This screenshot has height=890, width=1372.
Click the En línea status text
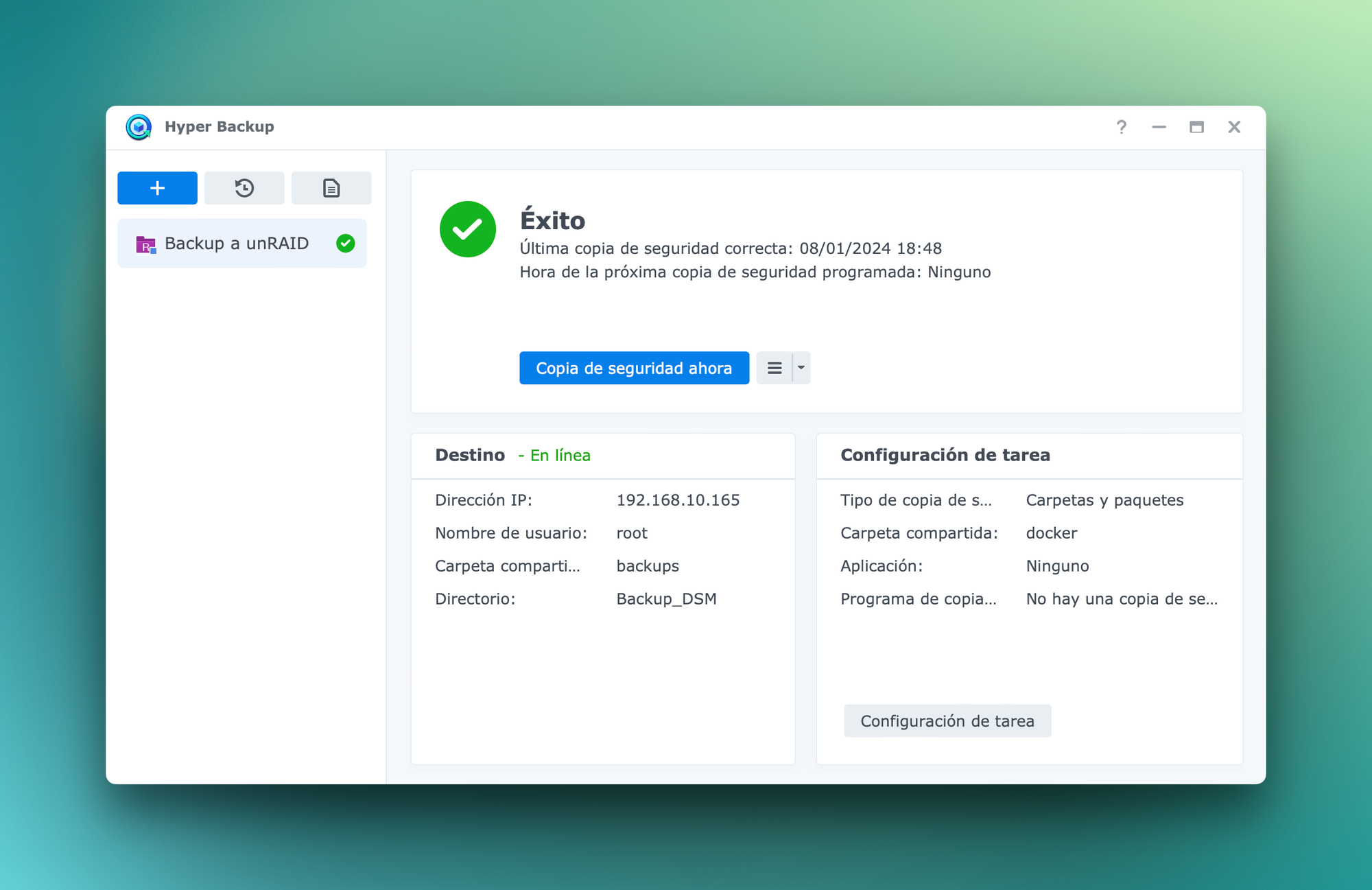point(560,456)
